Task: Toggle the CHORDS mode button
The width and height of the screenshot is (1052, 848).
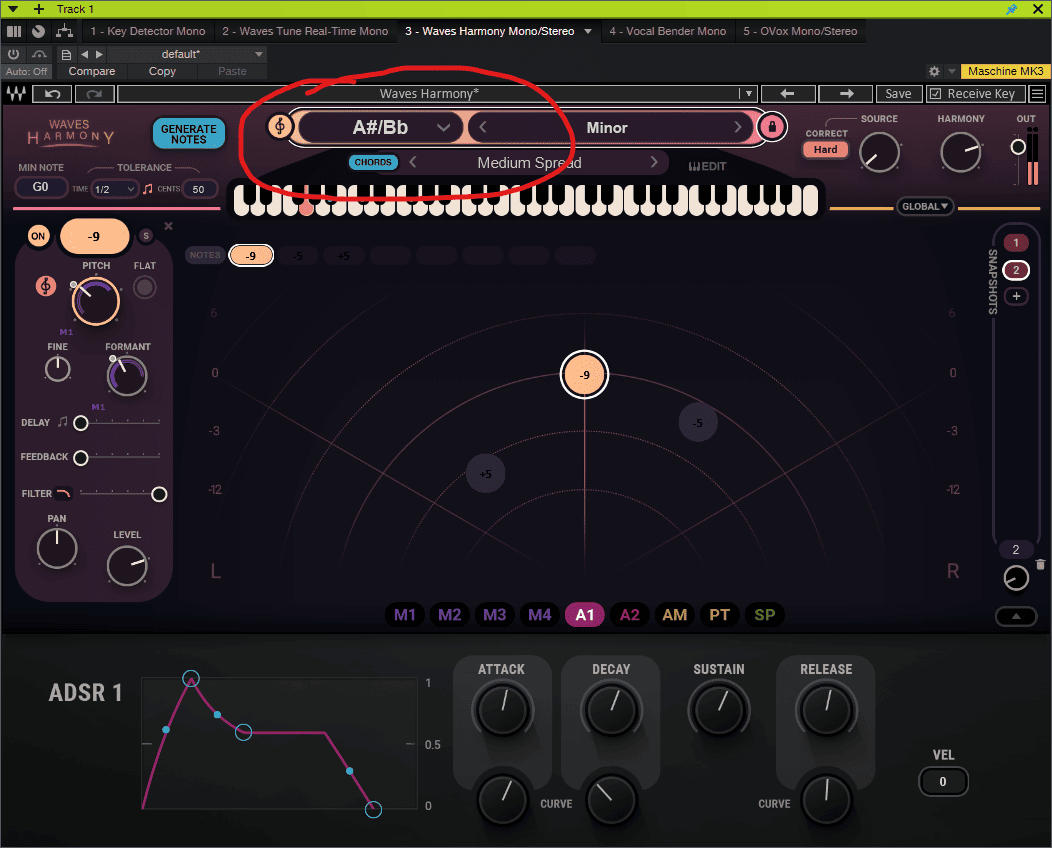Action: 373,162
